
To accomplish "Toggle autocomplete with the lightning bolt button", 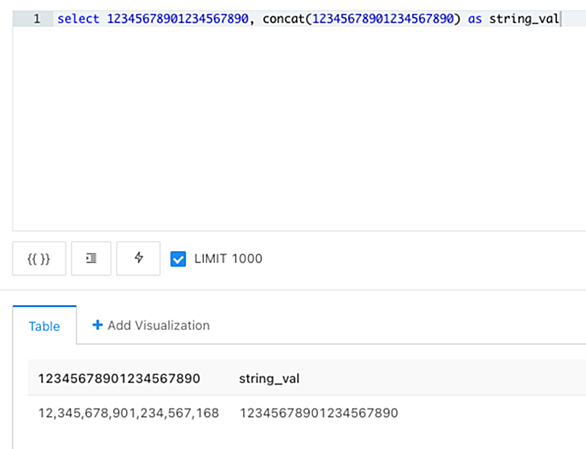I will [138, 258].
